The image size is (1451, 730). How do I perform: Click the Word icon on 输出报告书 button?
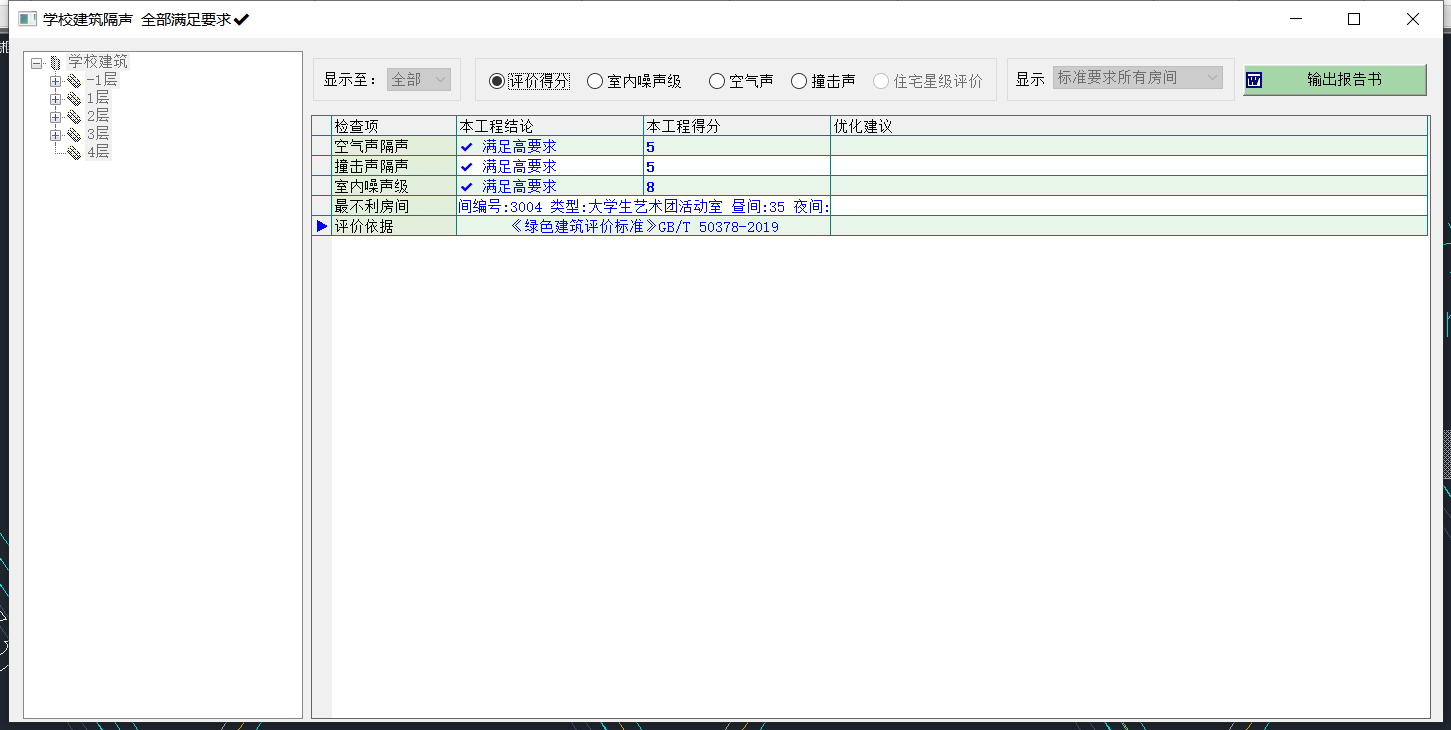coord(1254,80)
